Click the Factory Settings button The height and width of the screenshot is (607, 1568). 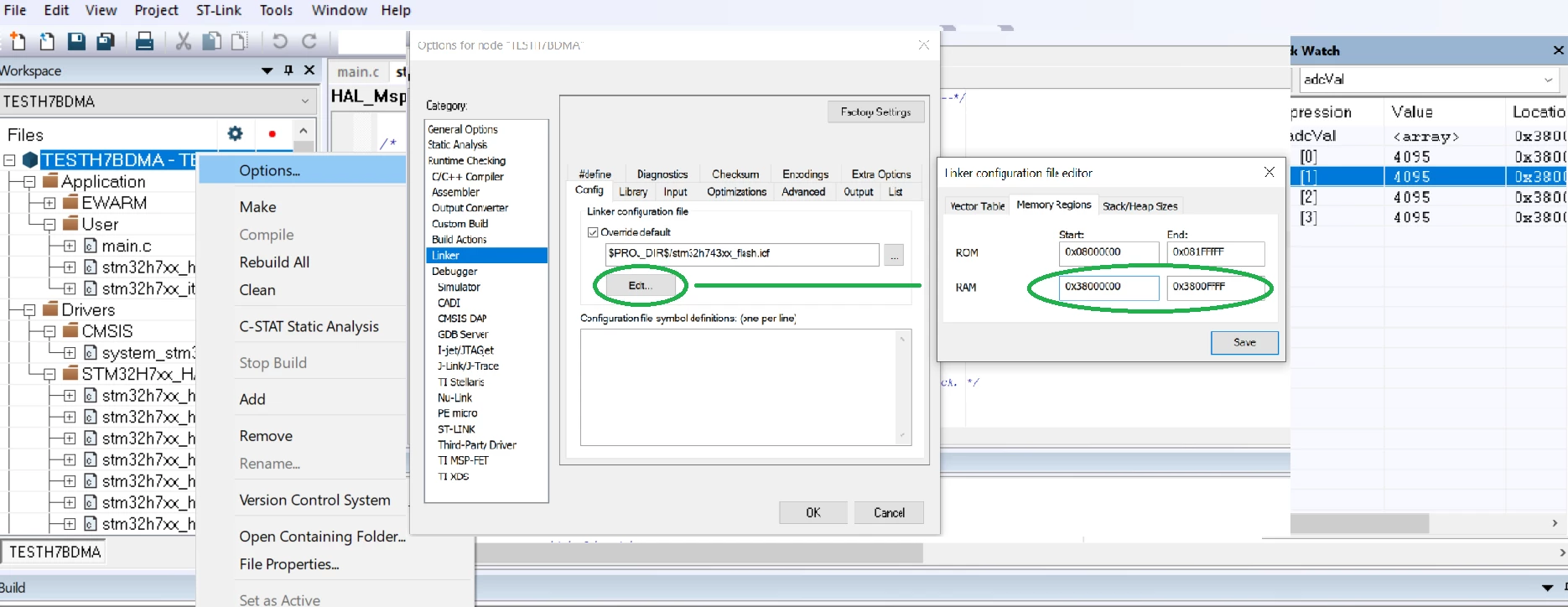pyautogui.click(x=875, y=112)
